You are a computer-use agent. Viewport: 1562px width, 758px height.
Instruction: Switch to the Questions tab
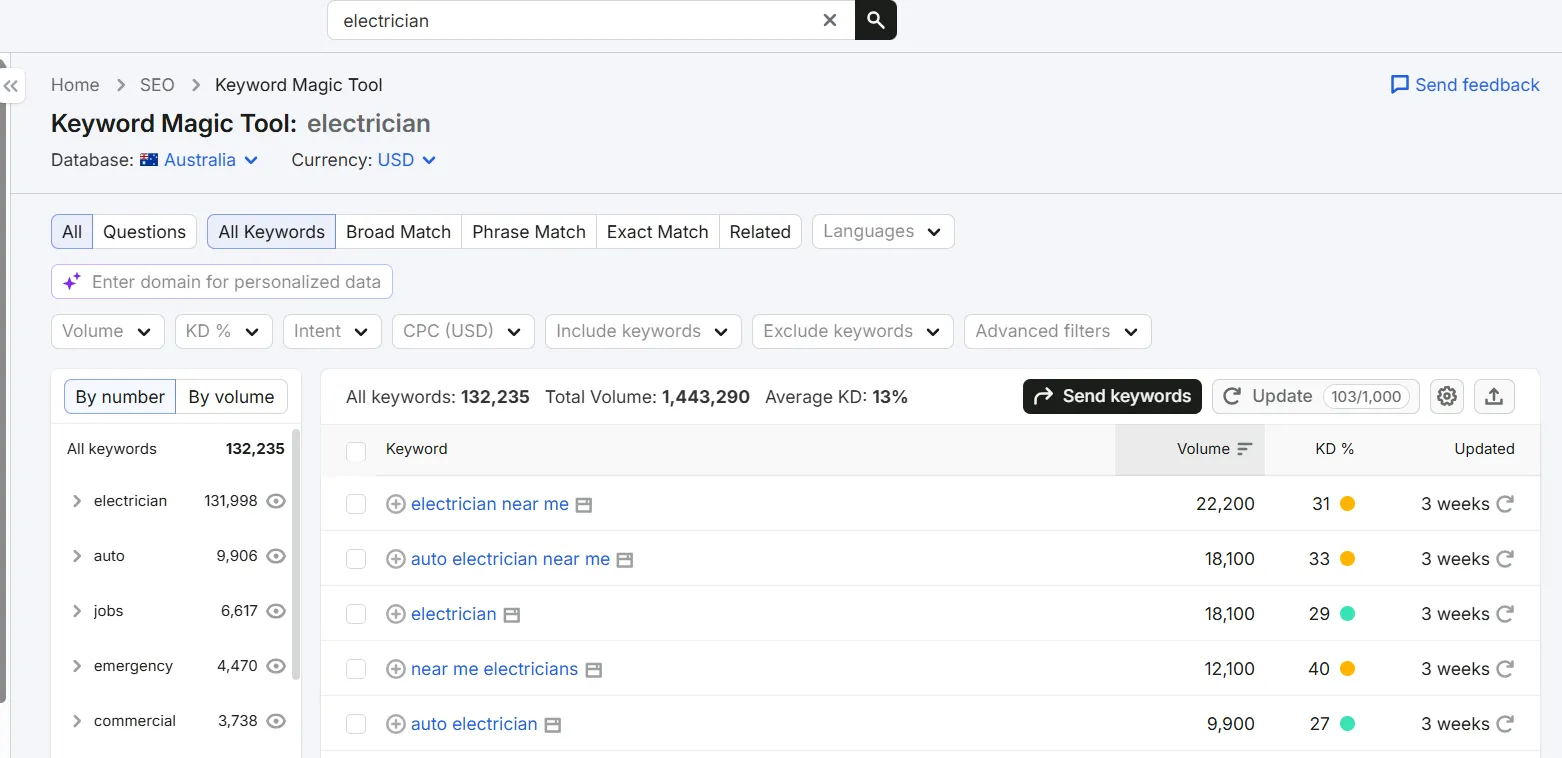click(144, 231)
